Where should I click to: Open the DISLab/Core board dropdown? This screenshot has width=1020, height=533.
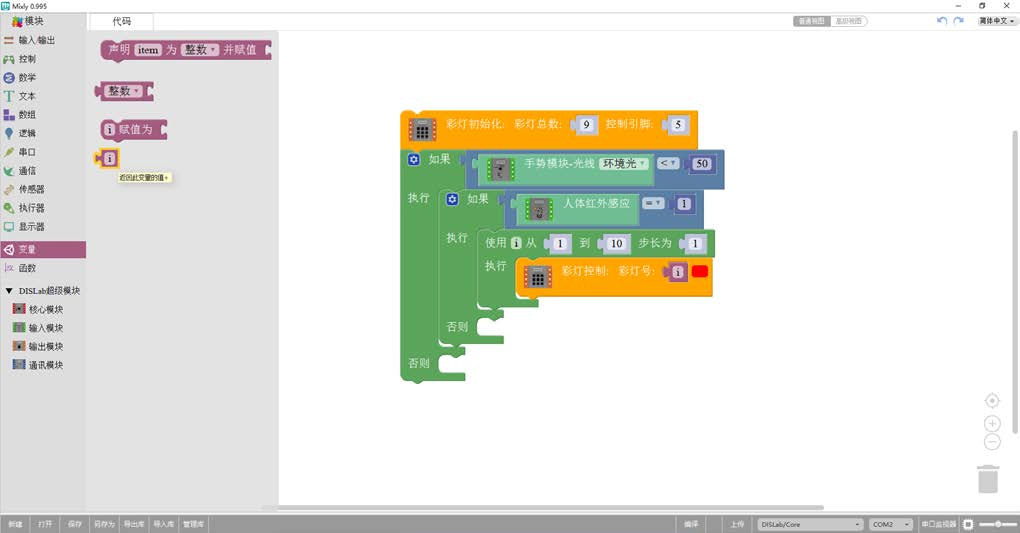(810, 524)
